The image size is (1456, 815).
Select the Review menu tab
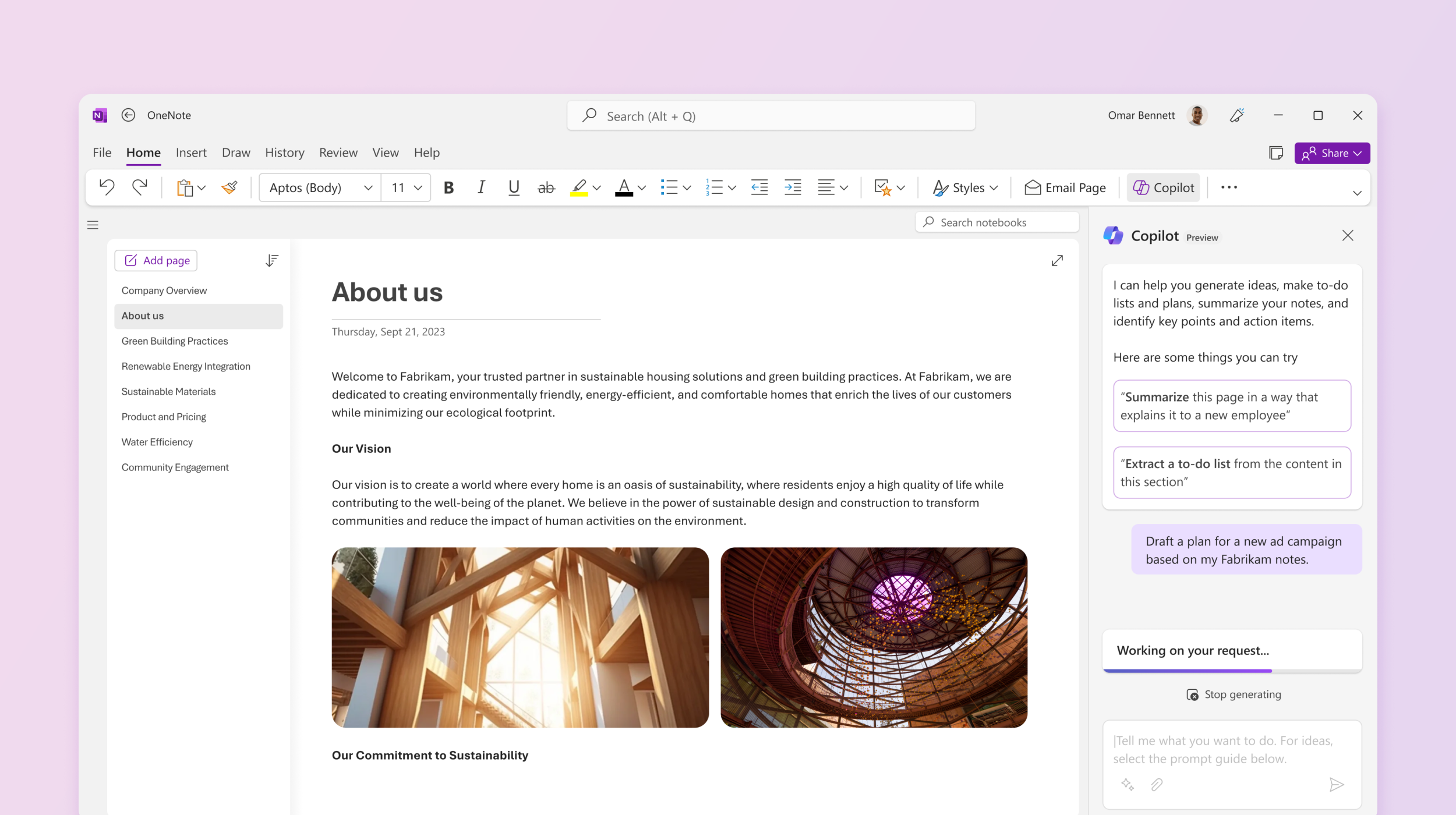click(x=338, y=152)
